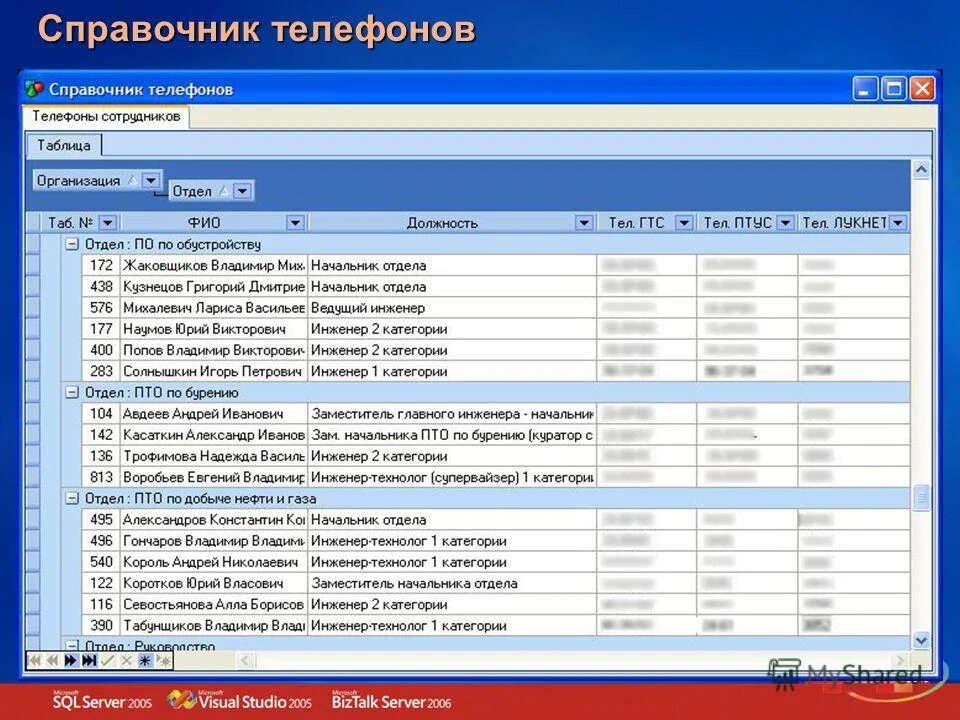Screen dimensions: 960x720
Task: Jump to last record using navigator
Action: (87, 660)
